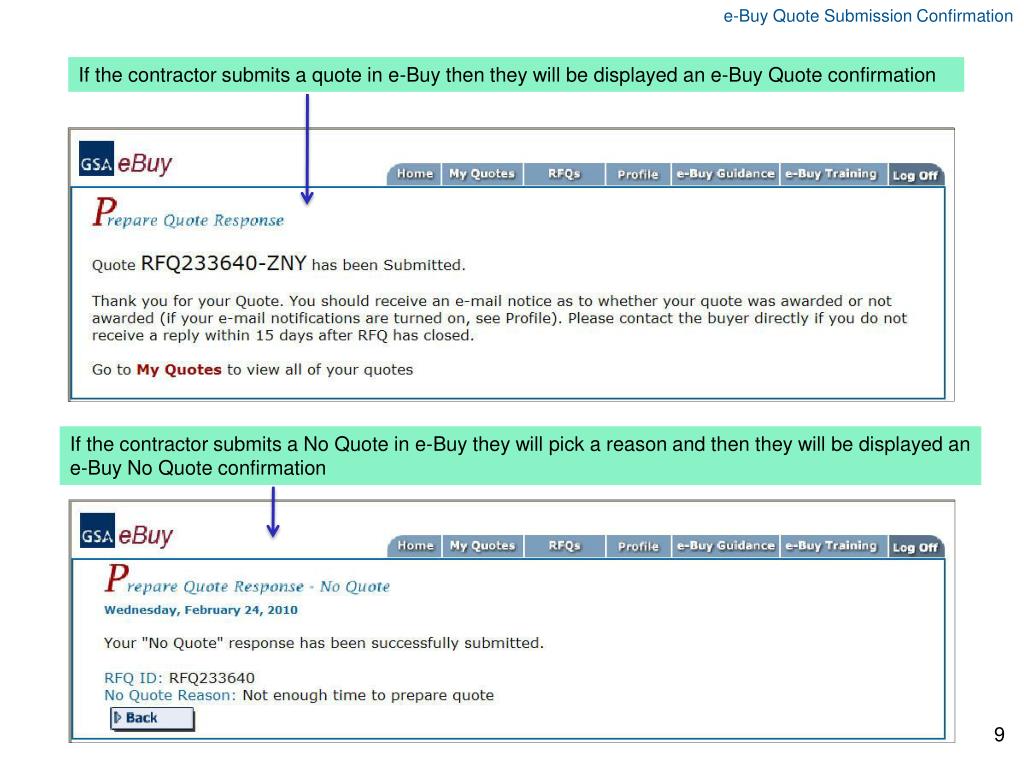Click Prepare Quote Response - No Quote heading
The width and height of the screenshot is (1024, 768).
pos(247,579)
